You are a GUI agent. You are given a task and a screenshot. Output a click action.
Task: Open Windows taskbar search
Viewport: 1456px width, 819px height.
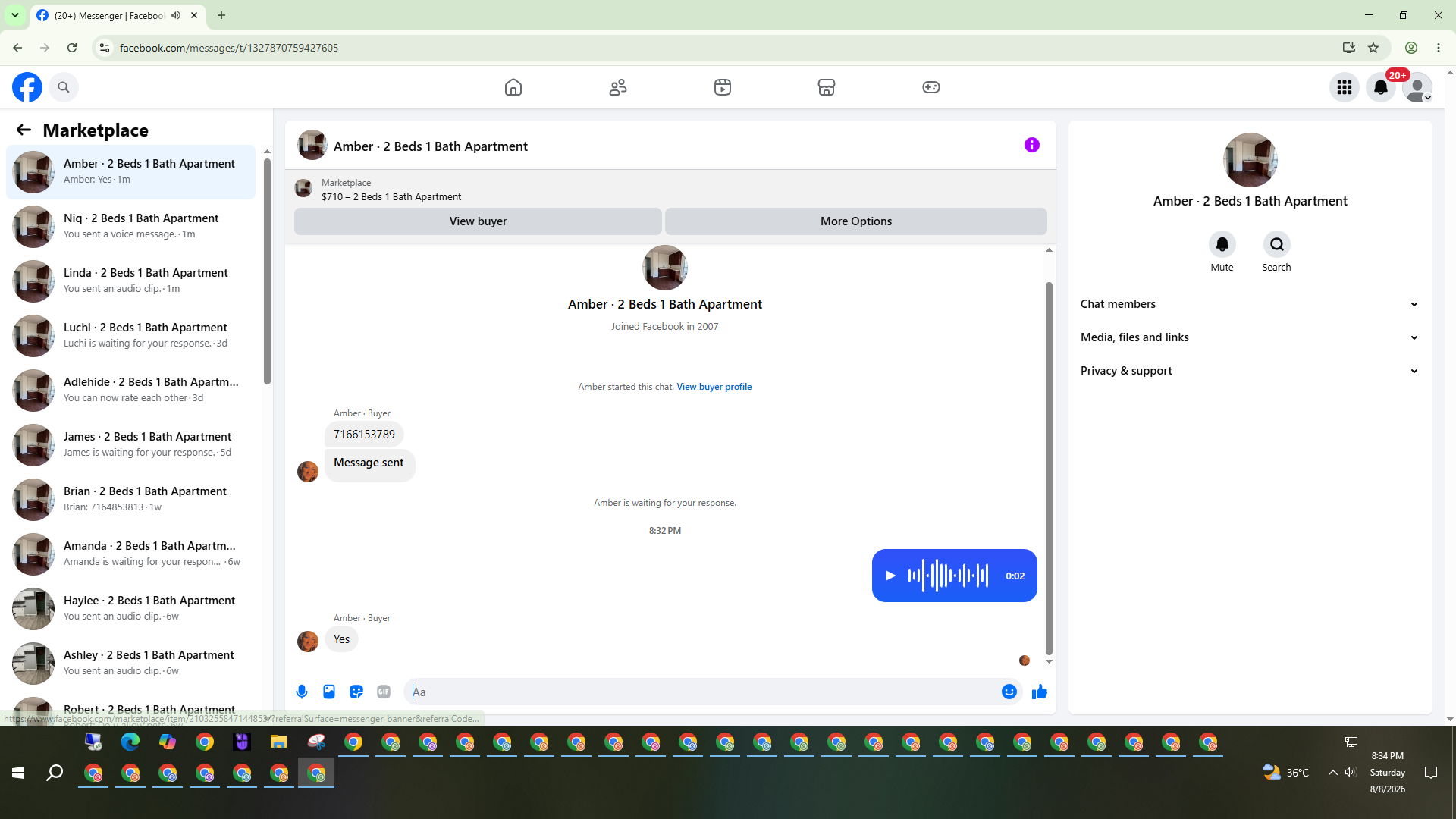coord(55,773)
